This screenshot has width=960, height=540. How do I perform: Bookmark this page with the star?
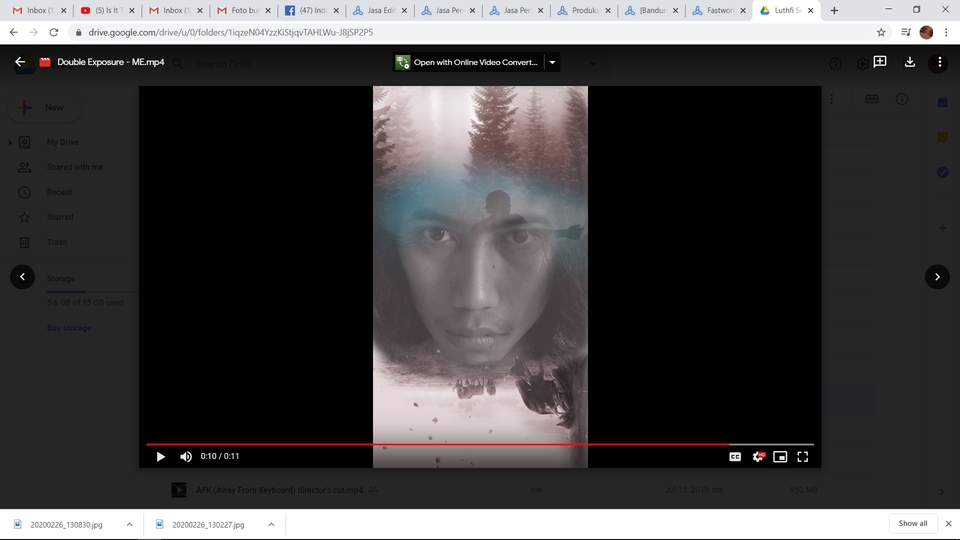tap(881, 32)
